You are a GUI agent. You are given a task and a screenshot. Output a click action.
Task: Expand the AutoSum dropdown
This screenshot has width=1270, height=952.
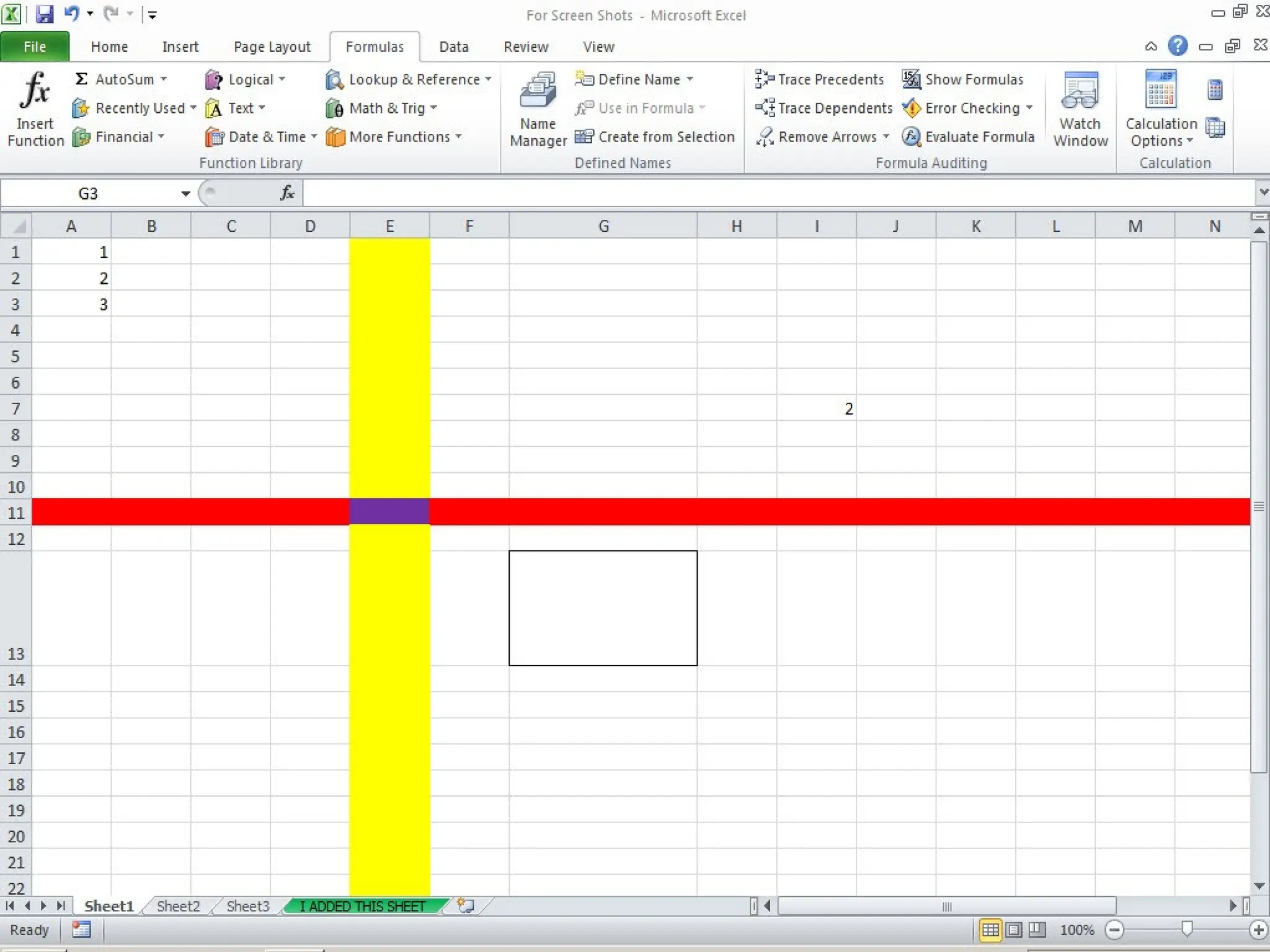[x=164, y=79]
